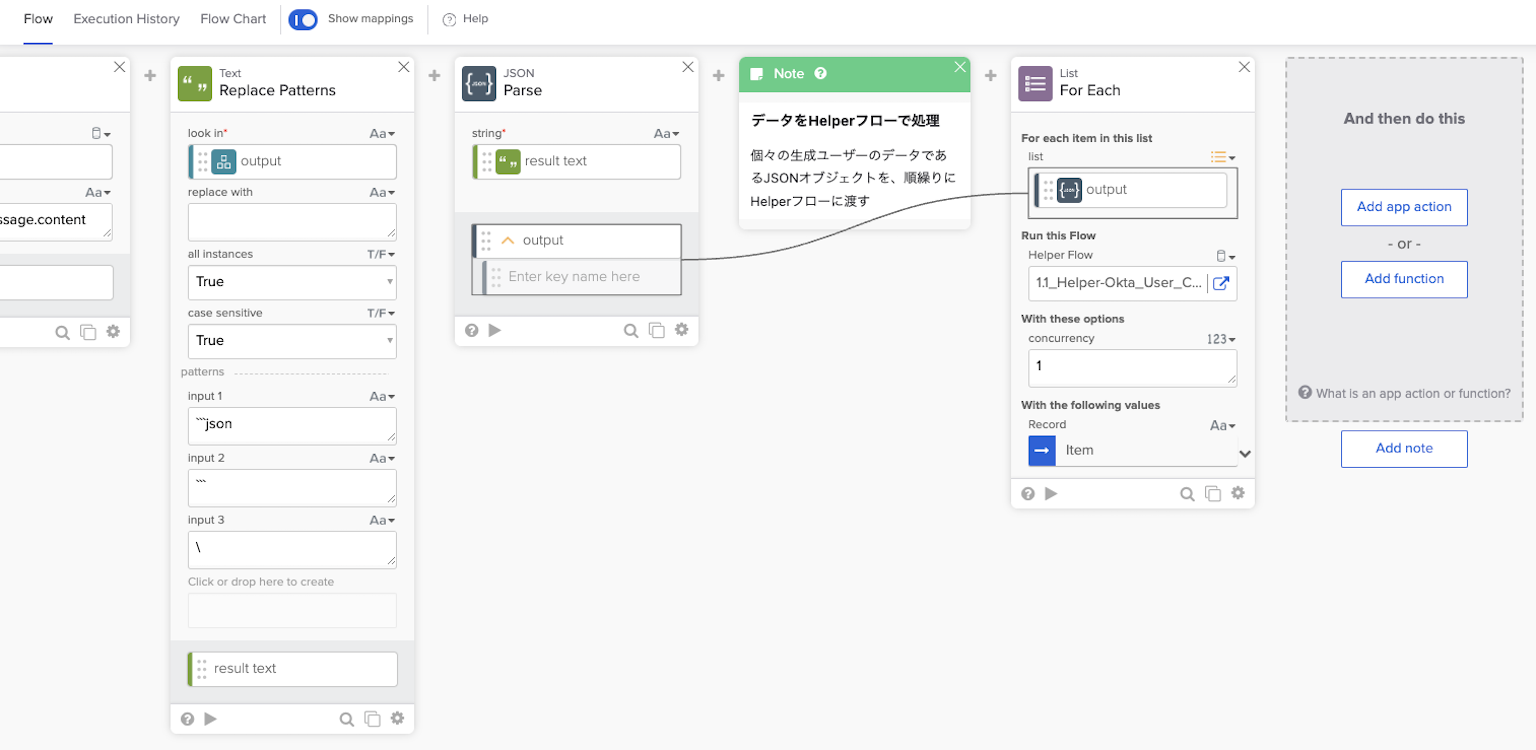Image resolution: width=1536 pixels, height=750 pixels.
Task: Click the help icon in Note header
Action: [820, 74]
